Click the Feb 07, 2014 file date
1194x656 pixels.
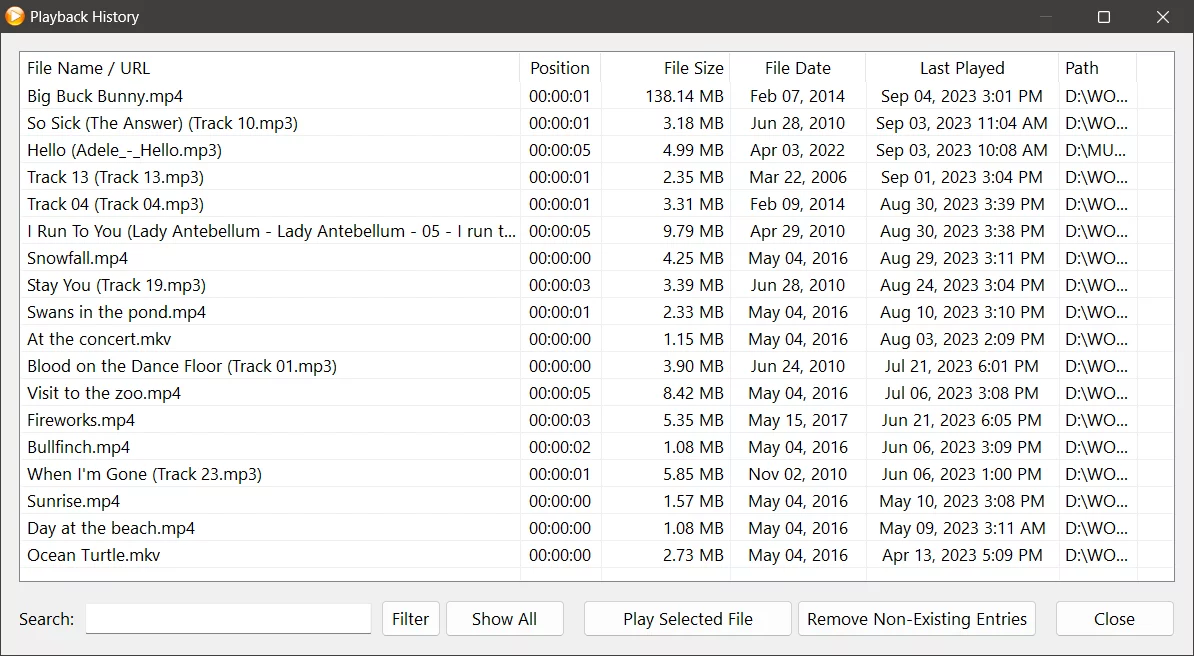point(797,96)
